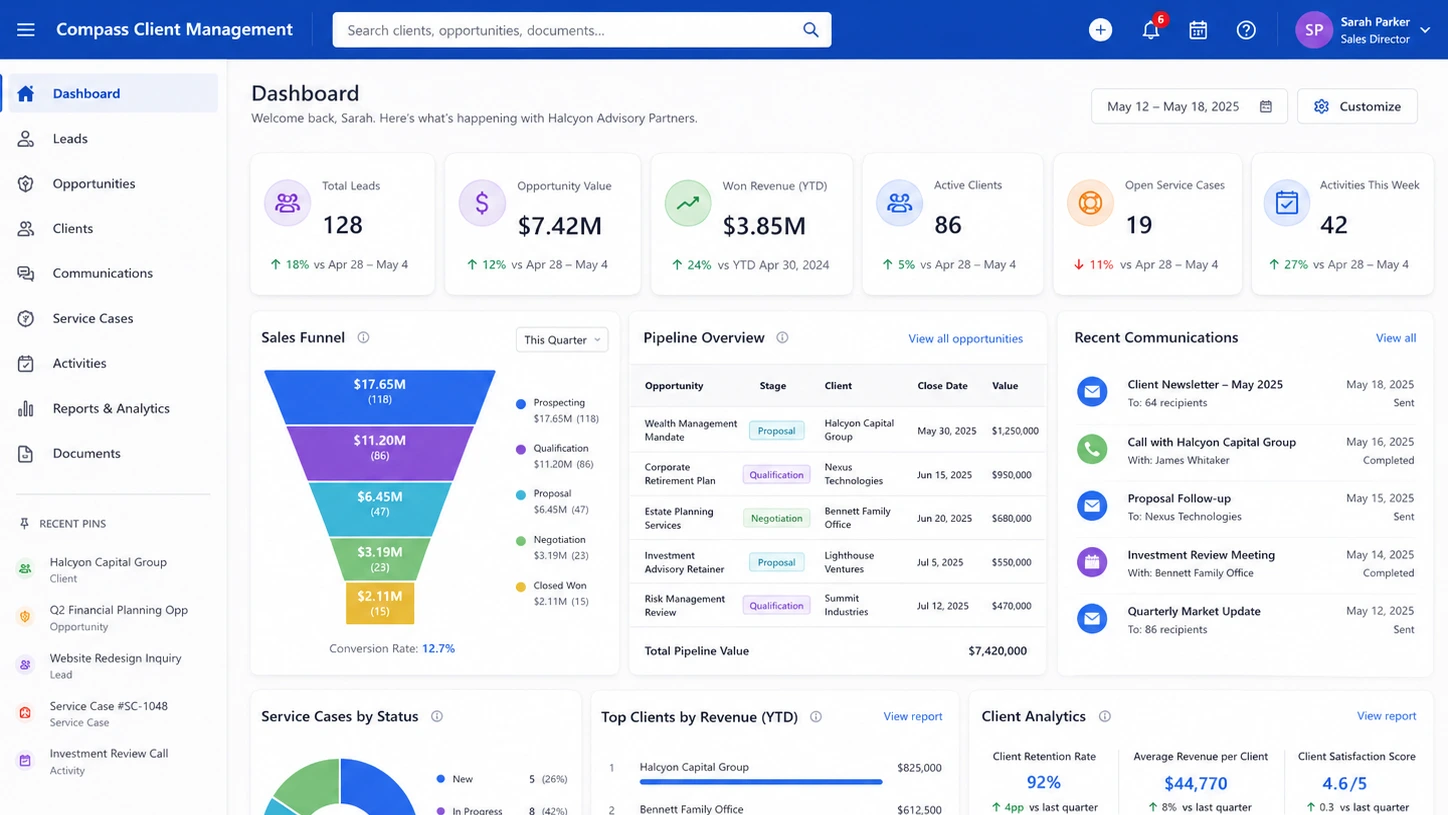Click the Quarterly Market Update email icon
Image resolution: width=1448 pixels, height=815 pixels.
[x=1092, y=619]
